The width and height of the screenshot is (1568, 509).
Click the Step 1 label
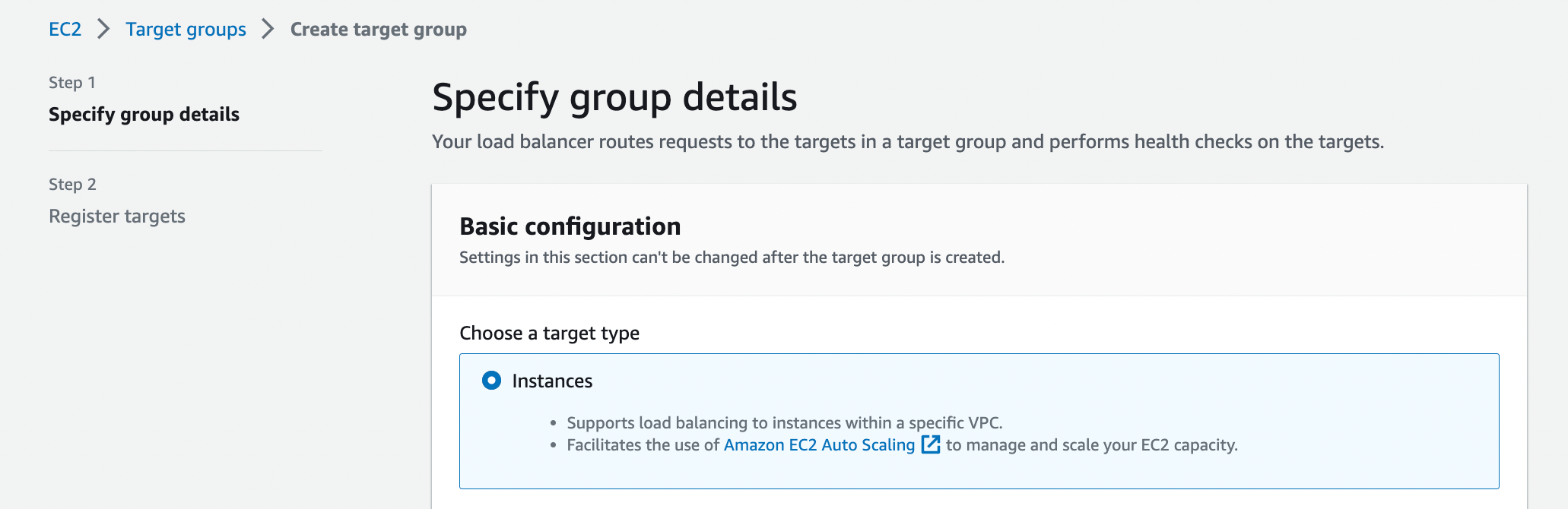pos(72,83)
